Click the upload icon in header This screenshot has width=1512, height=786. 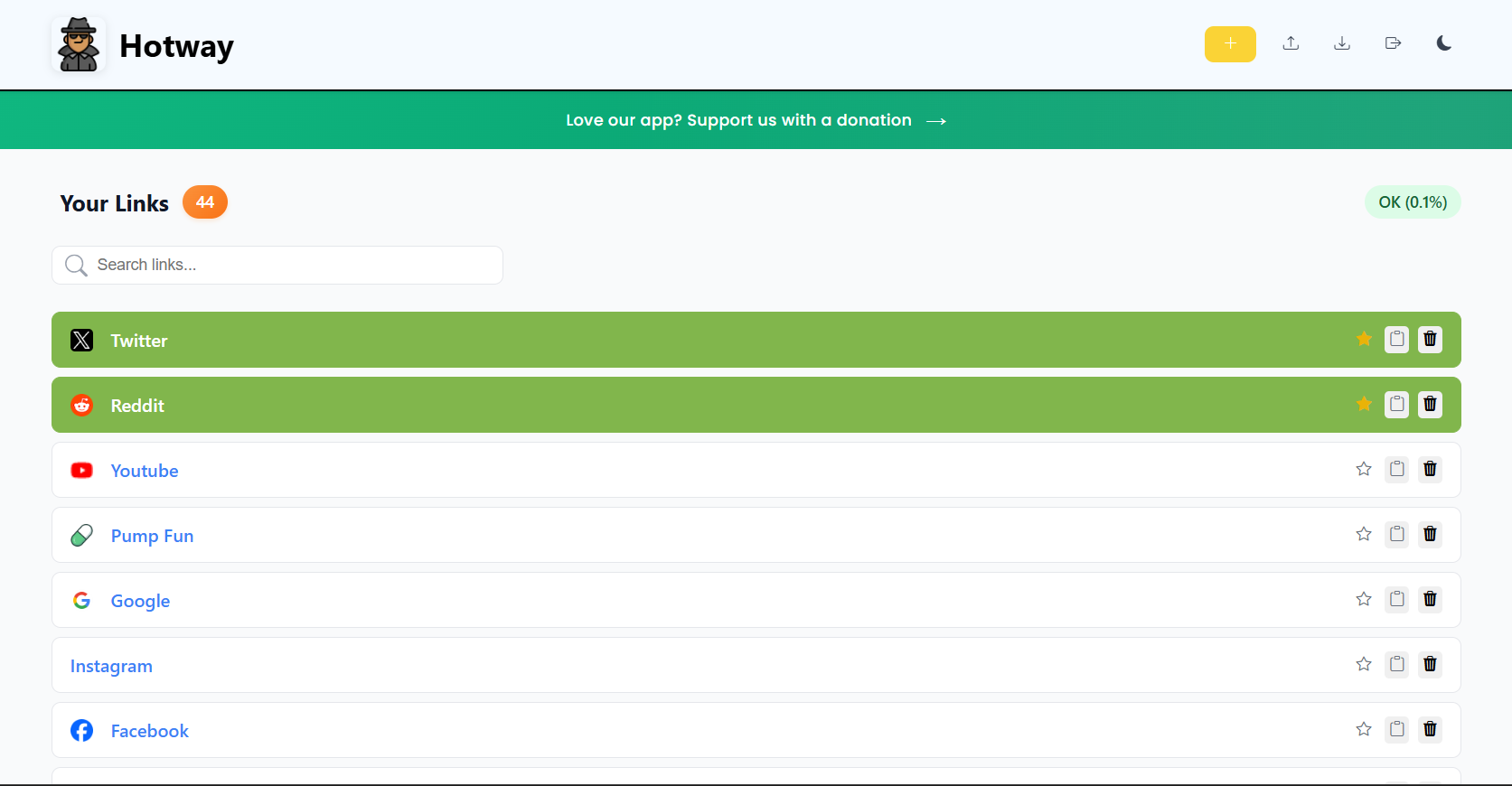click(x=1291, y=43)
